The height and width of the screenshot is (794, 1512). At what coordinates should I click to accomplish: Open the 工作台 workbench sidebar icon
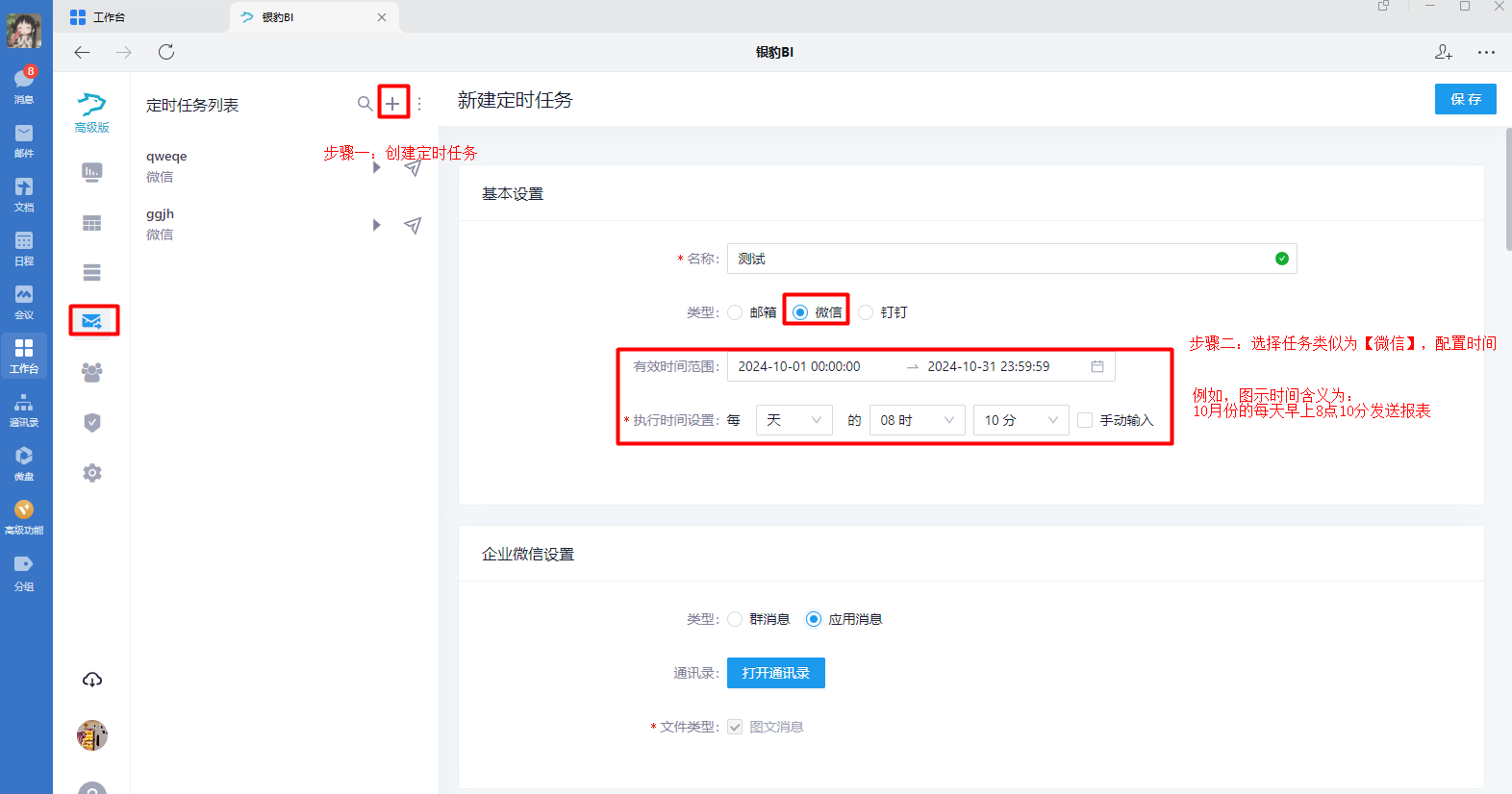click(x=24, y=356)
